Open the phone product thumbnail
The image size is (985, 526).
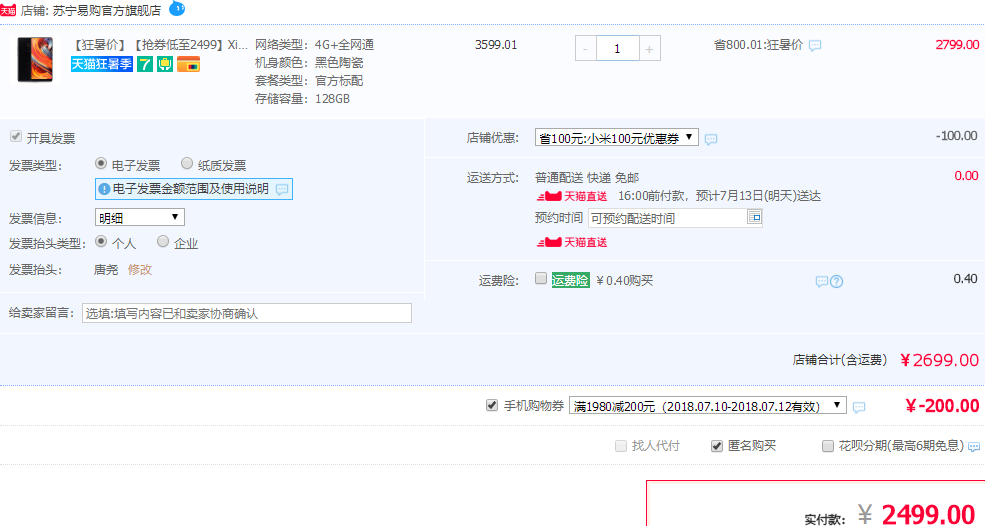[35, 60]
